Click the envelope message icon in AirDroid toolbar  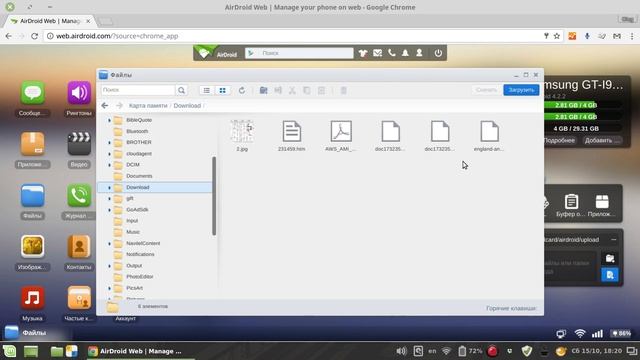pyautogui.click(x=377, y=53)
